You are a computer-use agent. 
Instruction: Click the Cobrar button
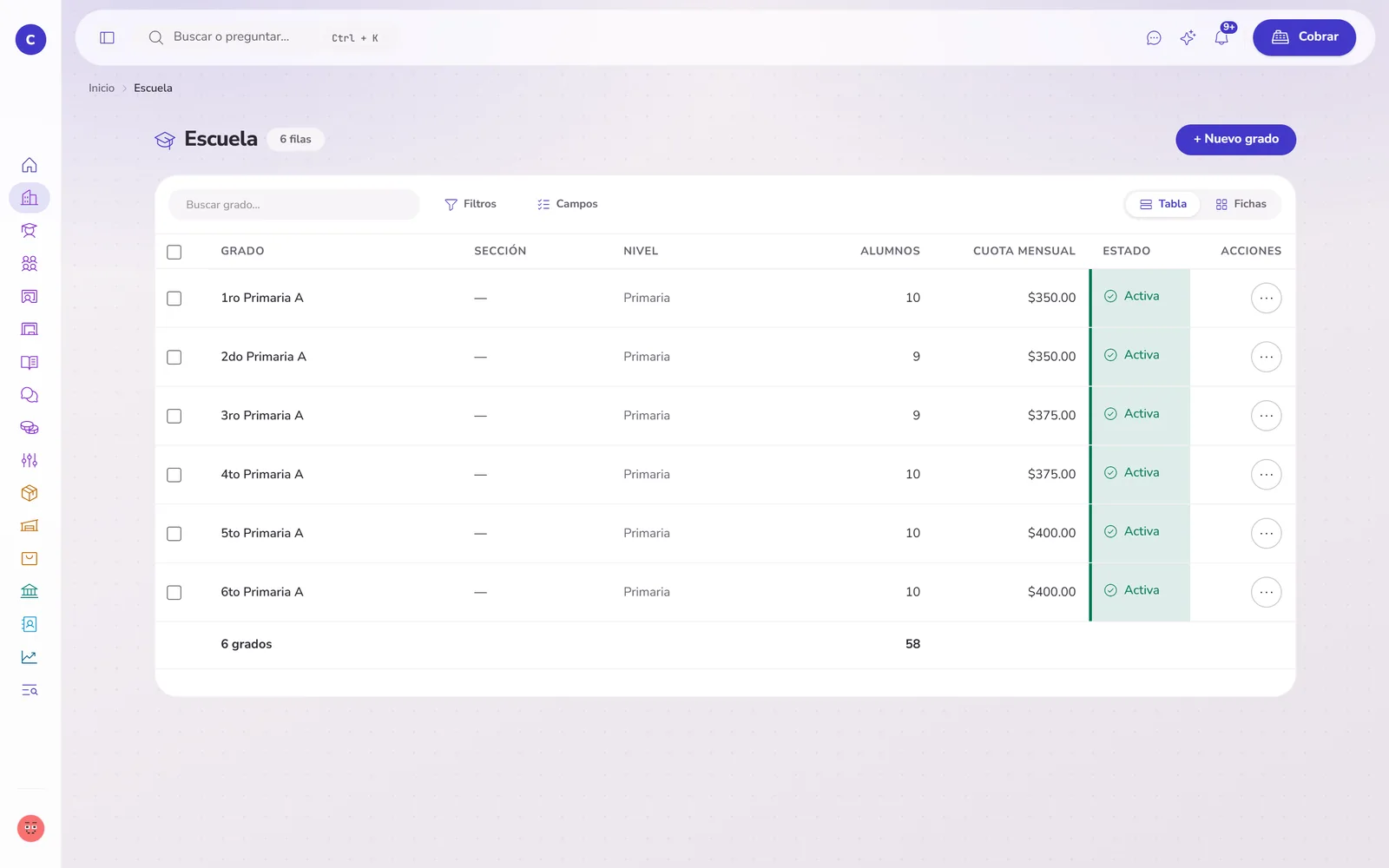pos(1304,37)
